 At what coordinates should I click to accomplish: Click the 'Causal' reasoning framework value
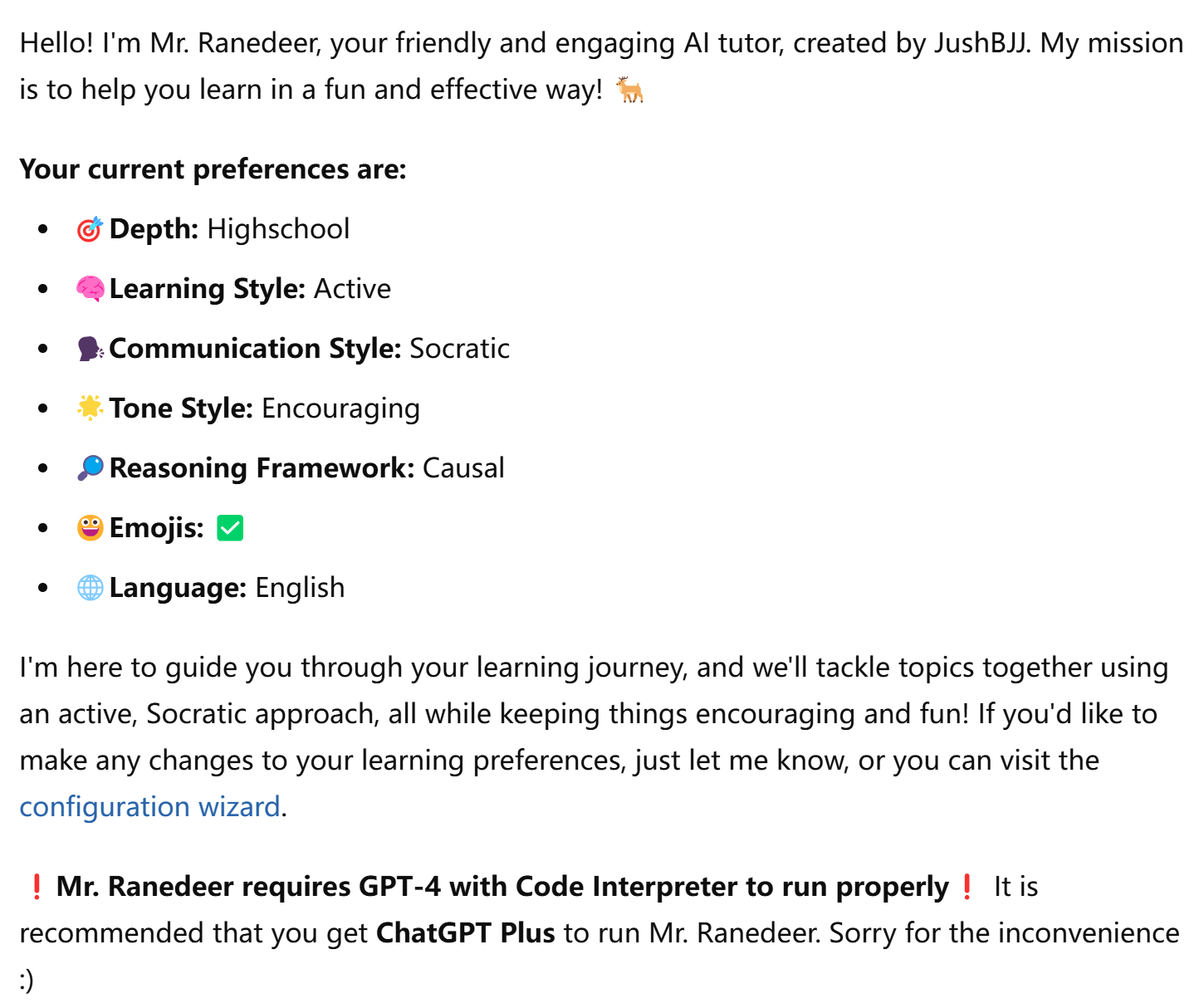point(463,468)
